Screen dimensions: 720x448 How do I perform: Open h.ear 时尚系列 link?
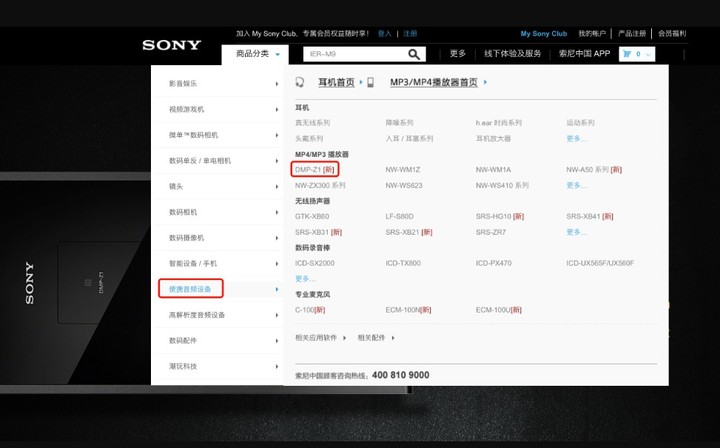pyautogui.click(x=499, y=123)
